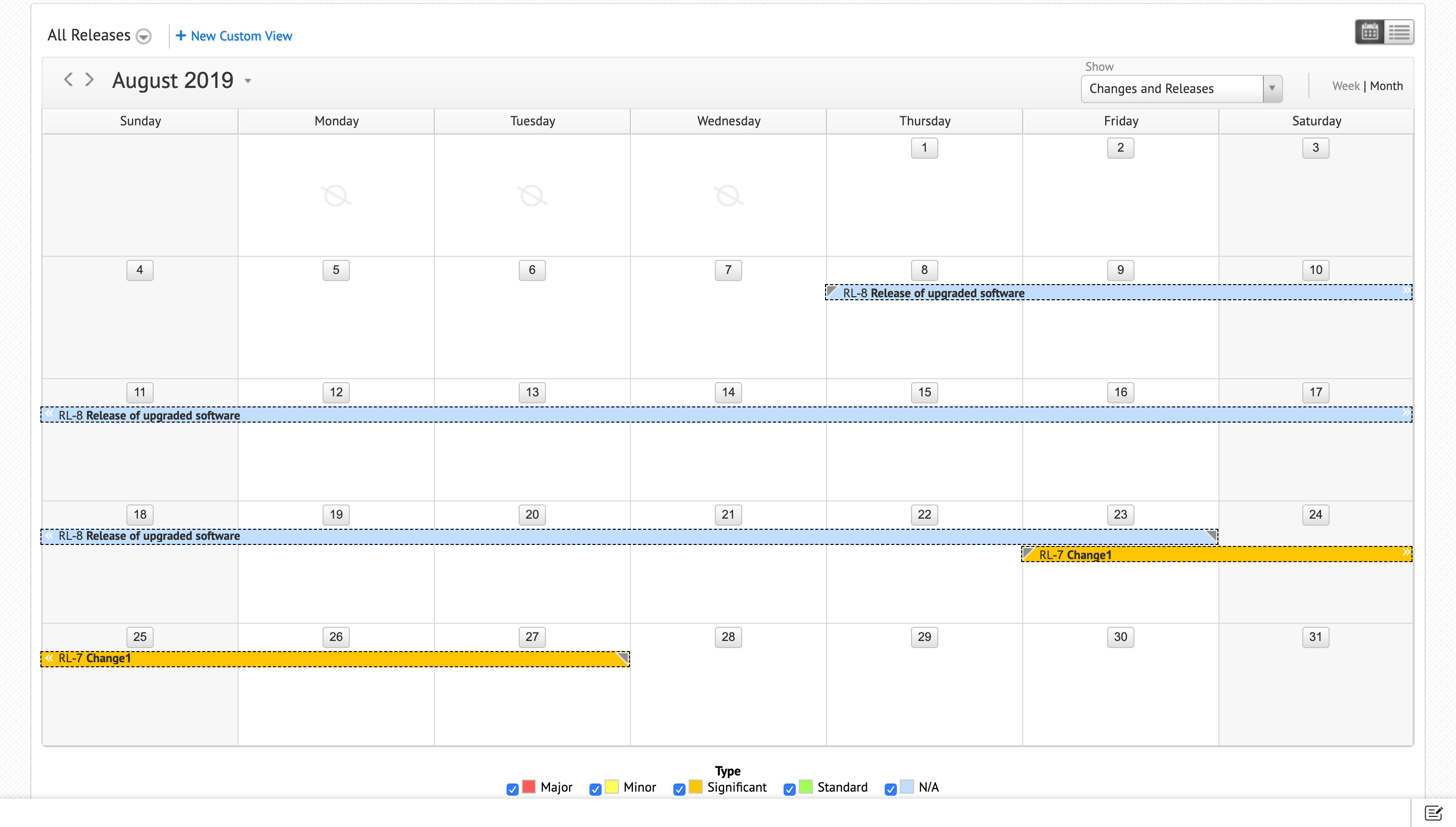Click continuation arrow on yellow RL-7 bar, Saturday 24

(1405, 552)
